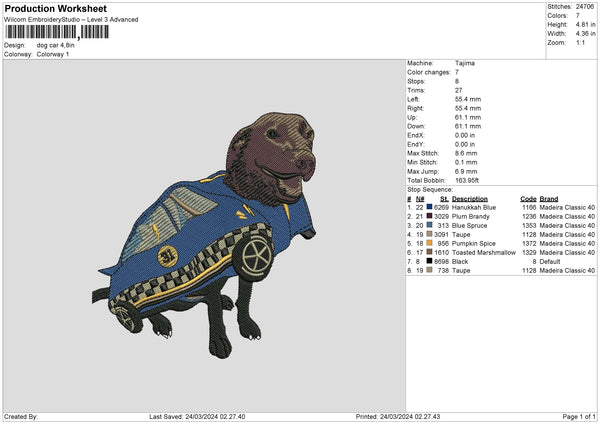Select the Machine value Tajima
The image size is (600, 424).
(x=463, y=63)
